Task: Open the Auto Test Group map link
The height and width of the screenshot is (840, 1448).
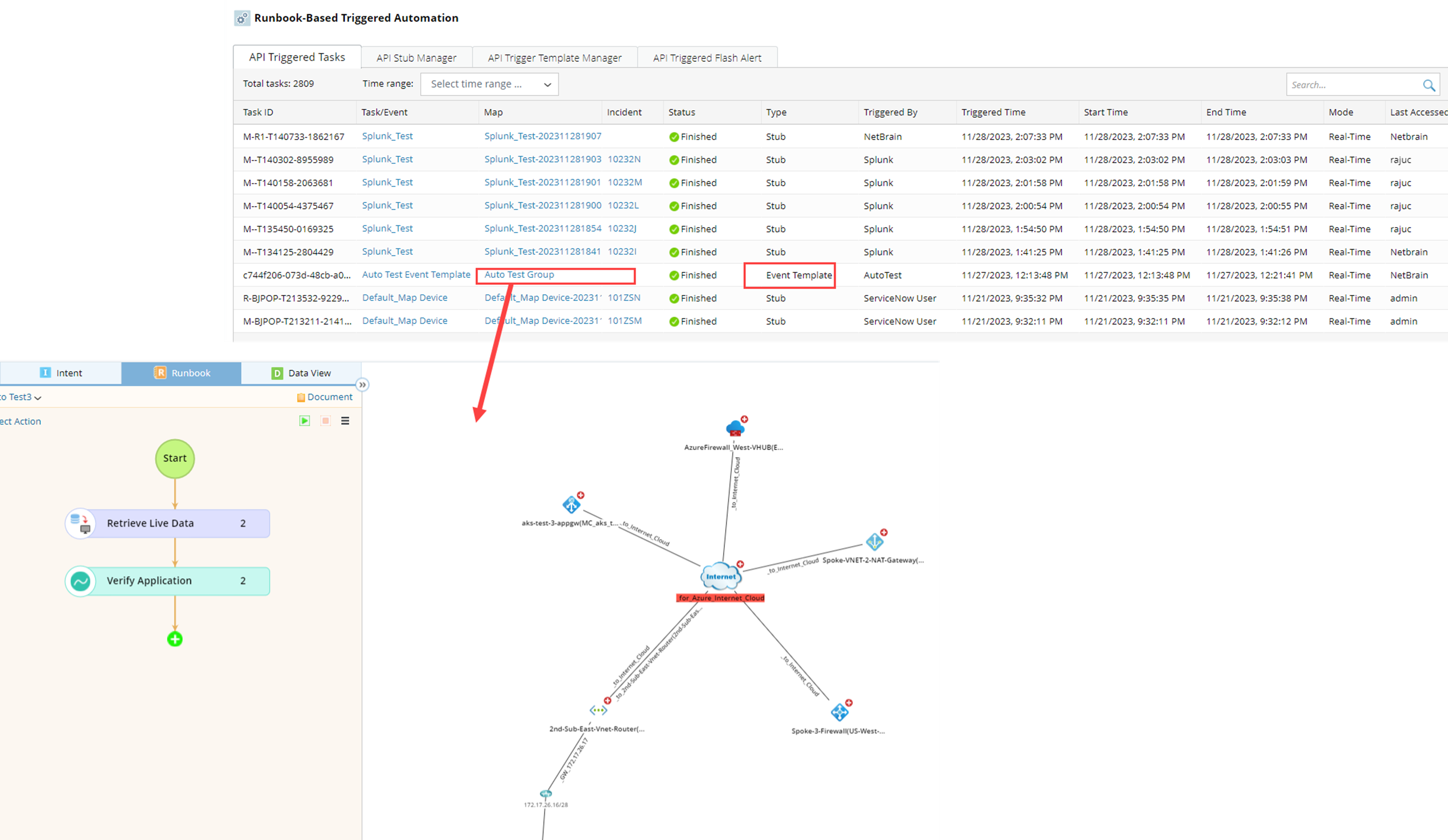Action: tap(519, 274)
